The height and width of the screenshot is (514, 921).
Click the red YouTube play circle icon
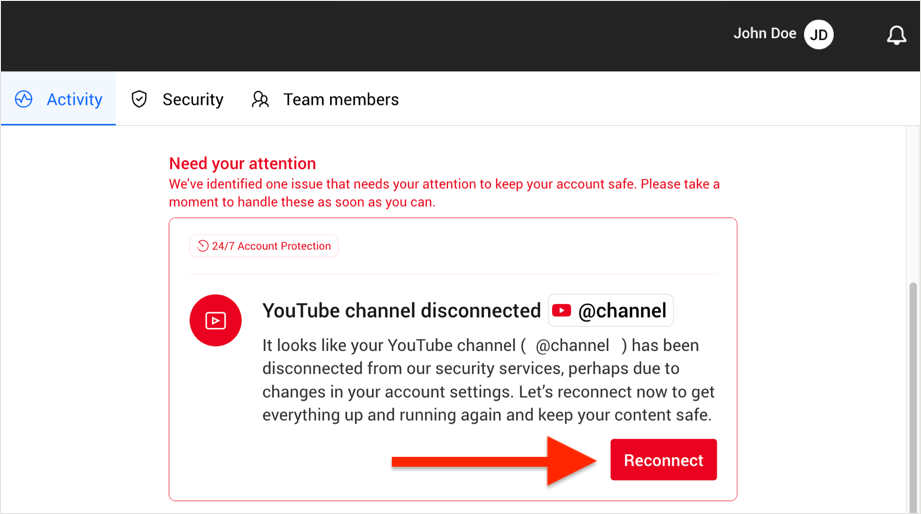coord(216,320)
